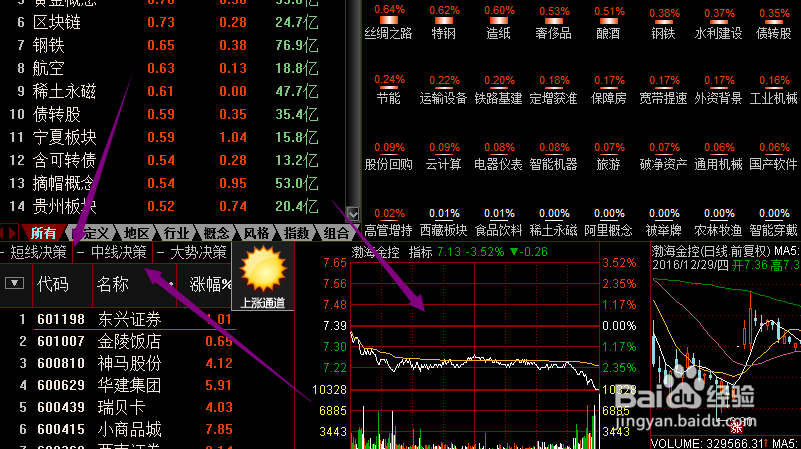Open the 代码 column dropdown arrow

[x=14, y=283]
